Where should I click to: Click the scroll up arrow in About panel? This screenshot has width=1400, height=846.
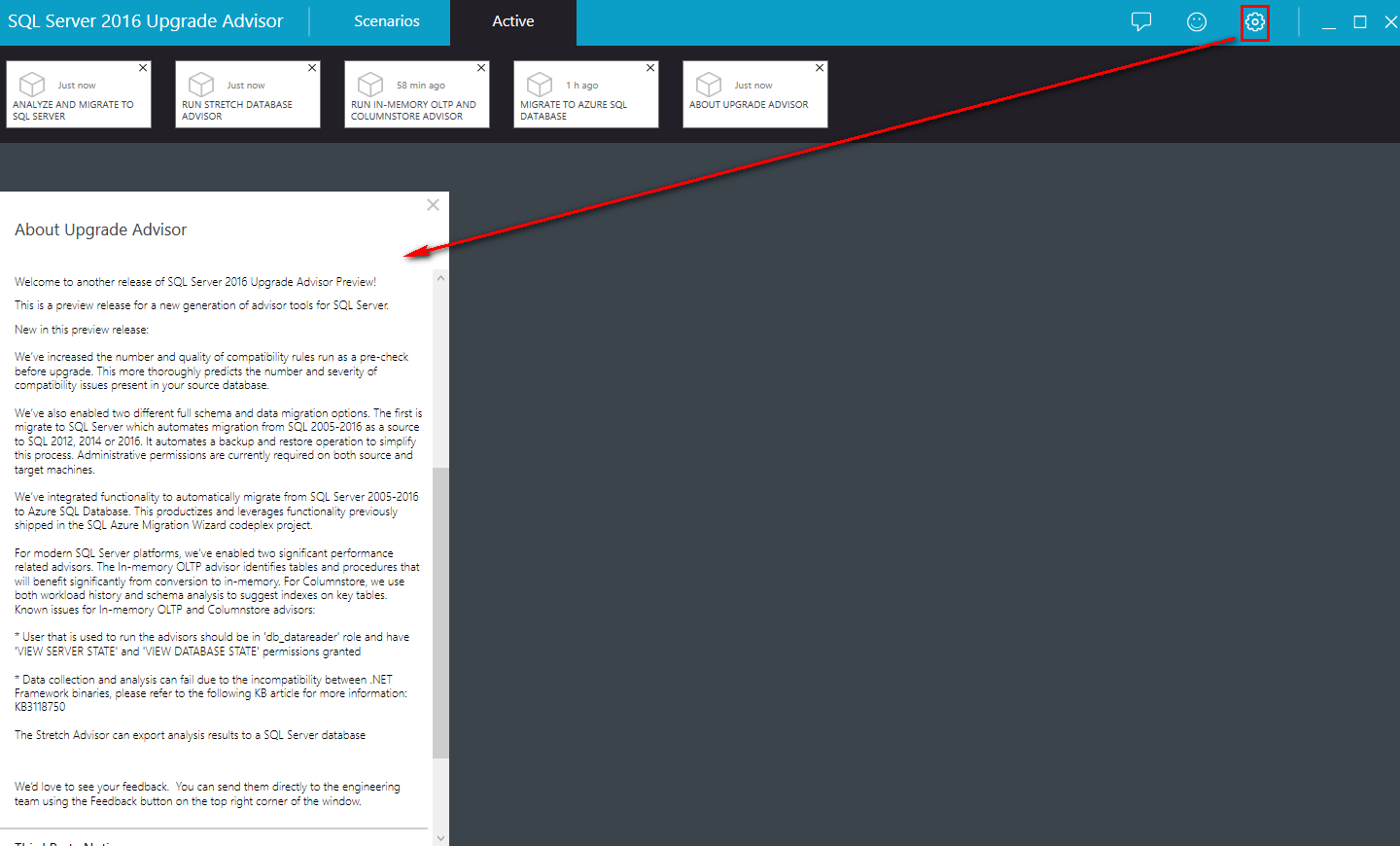coord(441,279)
